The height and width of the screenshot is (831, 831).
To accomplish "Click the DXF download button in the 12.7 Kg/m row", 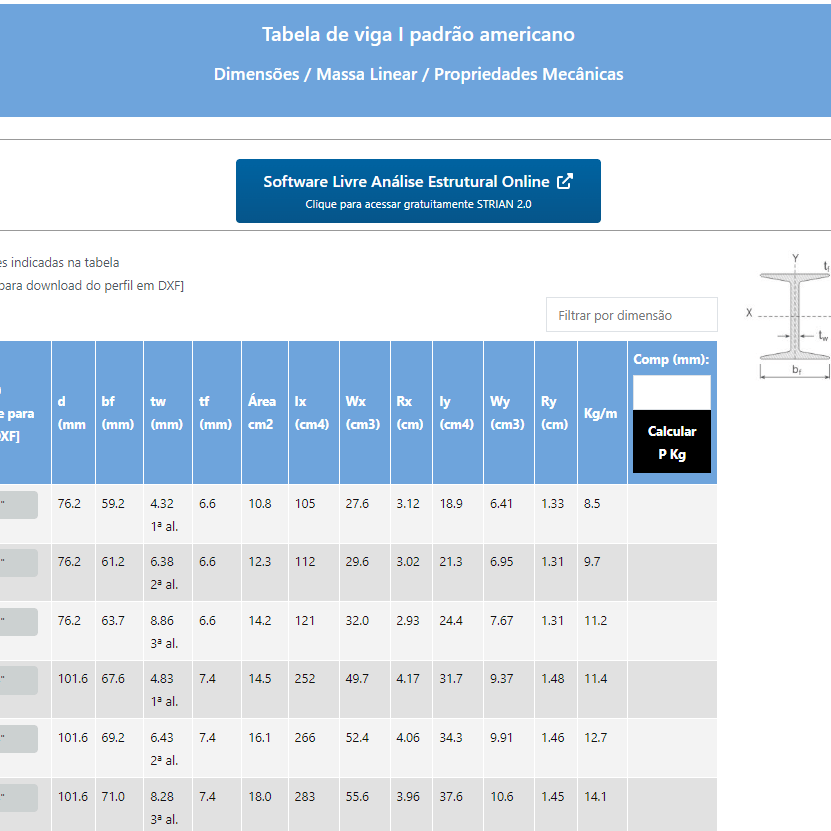I will 18,739.
